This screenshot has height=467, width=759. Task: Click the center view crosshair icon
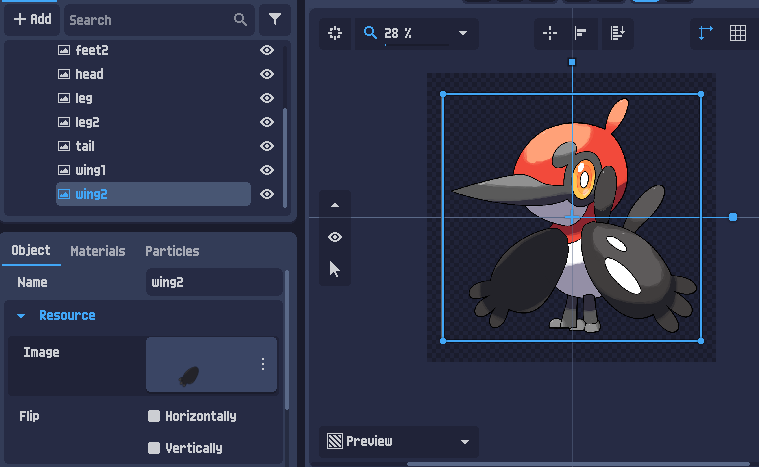[335, 33]
